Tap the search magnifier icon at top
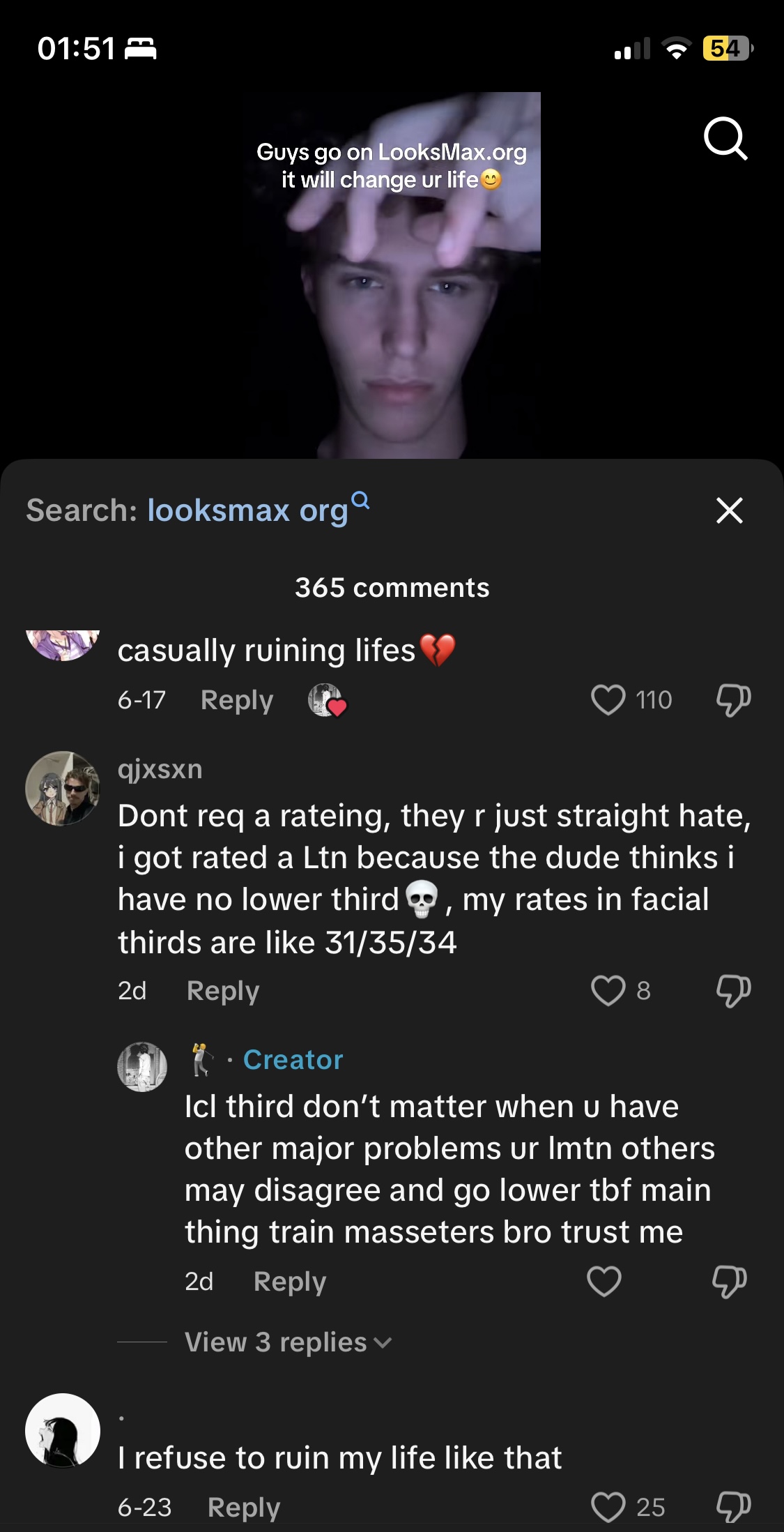This screenshot has height=1532, width=784. pos(725,139)
